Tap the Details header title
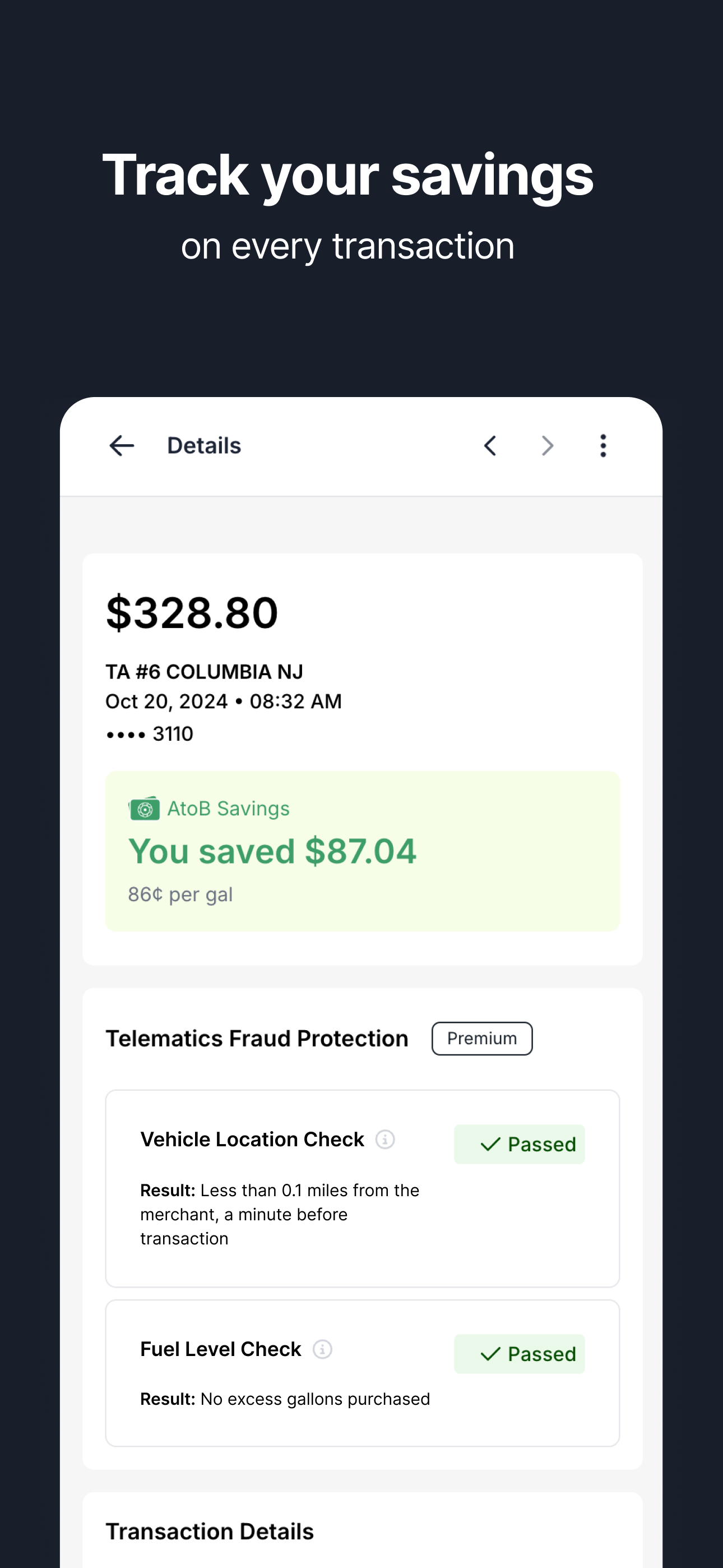The image size is (723, 1568). click(204, 446)
